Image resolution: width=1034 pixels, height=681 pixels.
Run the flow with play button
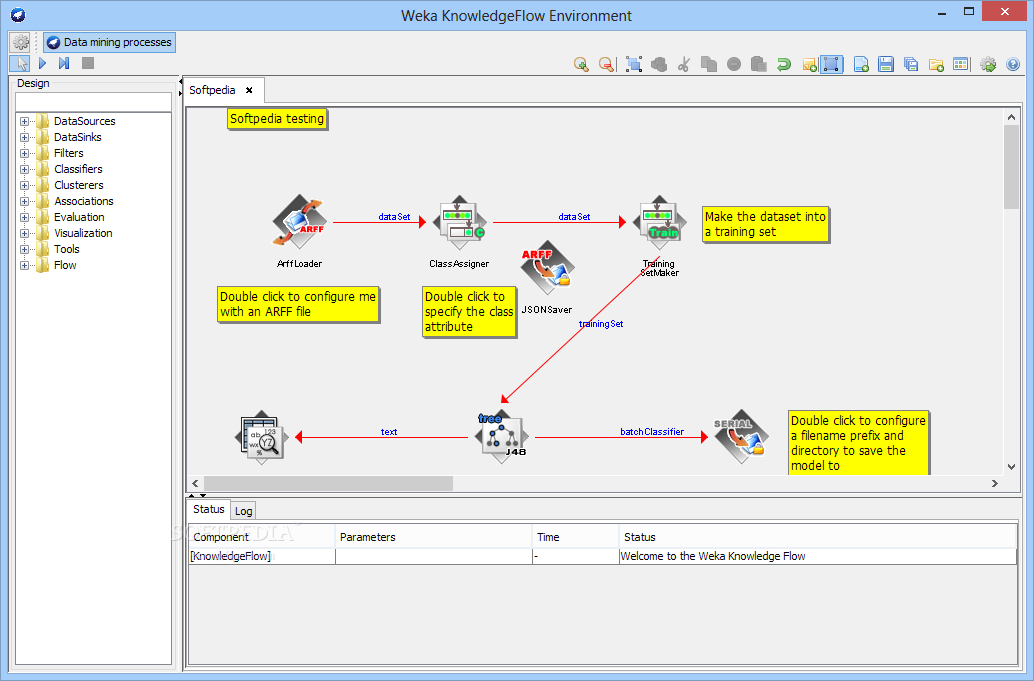42,63
